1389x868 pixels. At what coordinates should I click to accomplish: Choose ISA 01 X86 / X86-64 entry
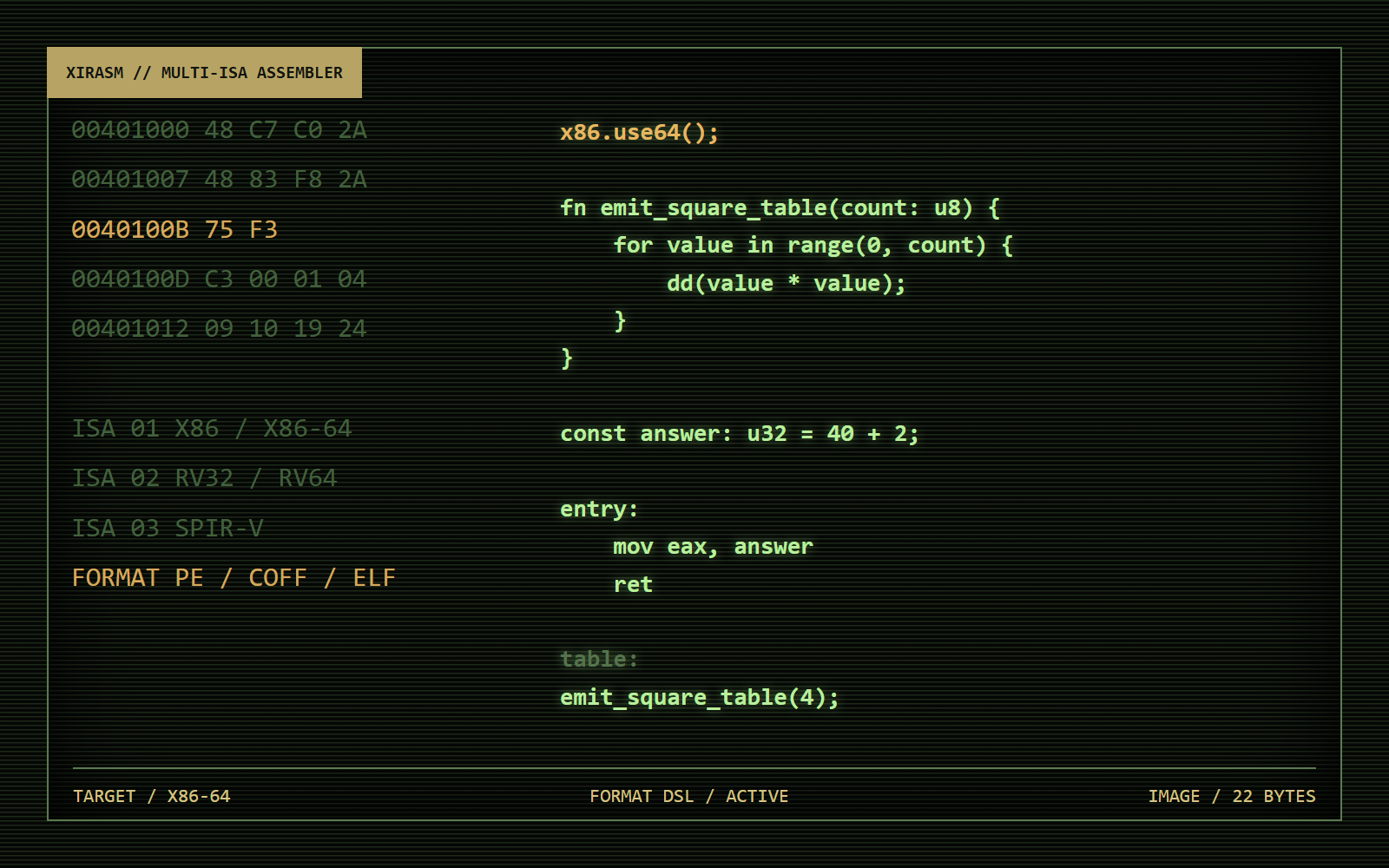pos(212,429)
